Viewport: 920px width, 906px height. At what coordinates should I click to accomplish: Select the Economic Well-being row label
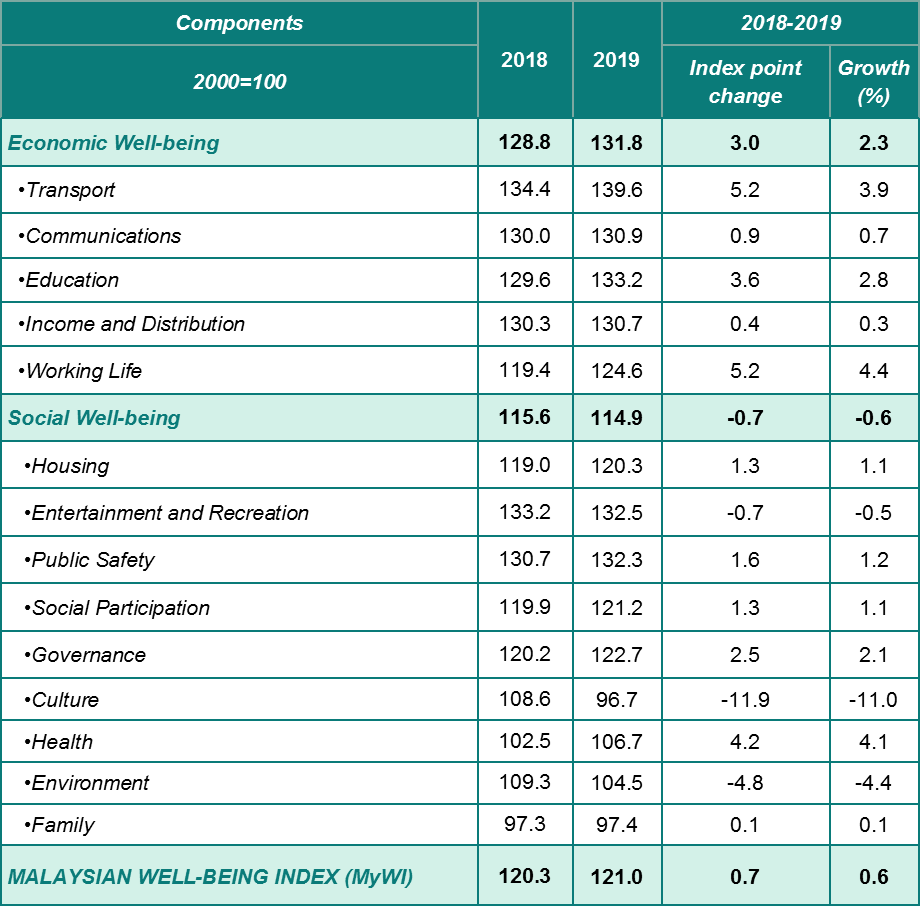pos(113,143)
